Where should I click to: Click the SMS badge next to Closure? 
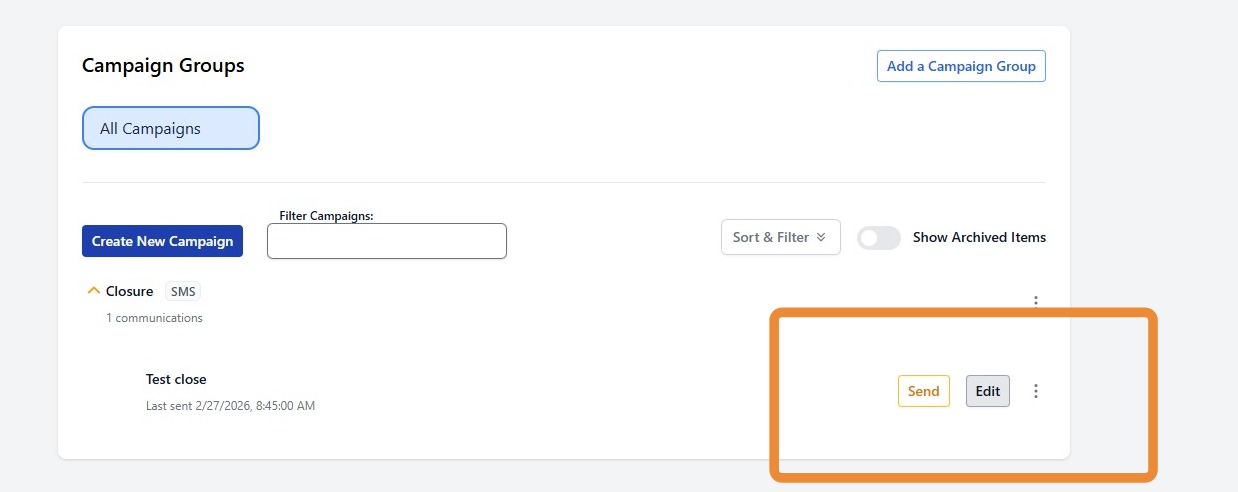tap(184, 291)
